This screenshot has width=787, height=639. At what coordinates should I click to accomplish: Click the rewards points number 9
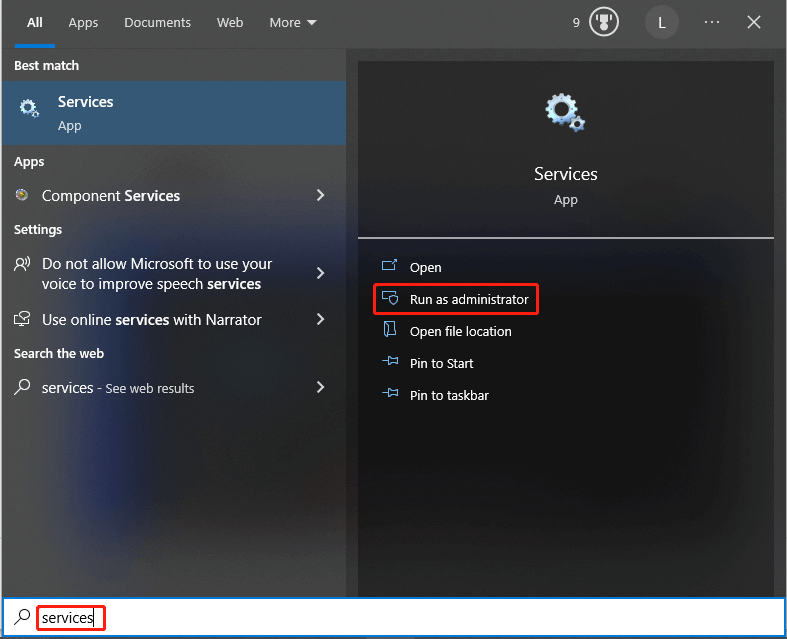(x=576, y=23)
